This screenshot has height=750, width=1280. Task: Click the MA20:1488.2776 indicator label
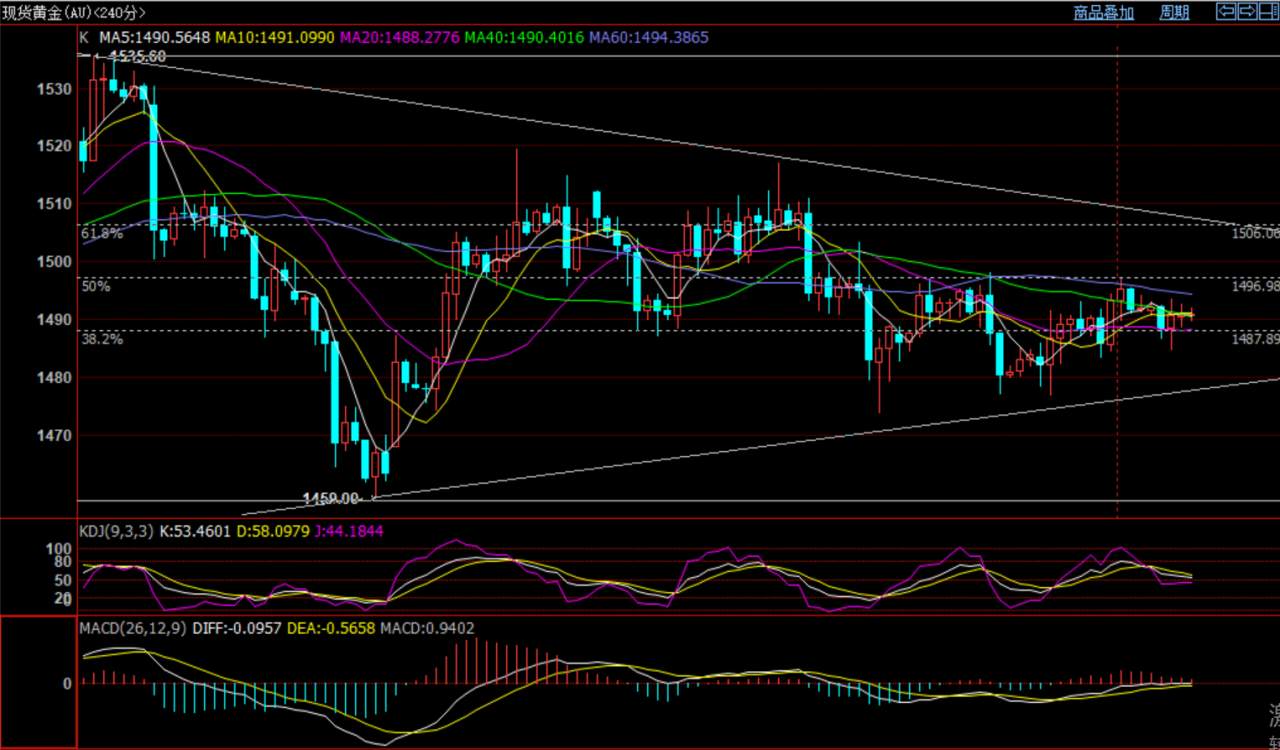pyautogui.click(x=400, y=37)
